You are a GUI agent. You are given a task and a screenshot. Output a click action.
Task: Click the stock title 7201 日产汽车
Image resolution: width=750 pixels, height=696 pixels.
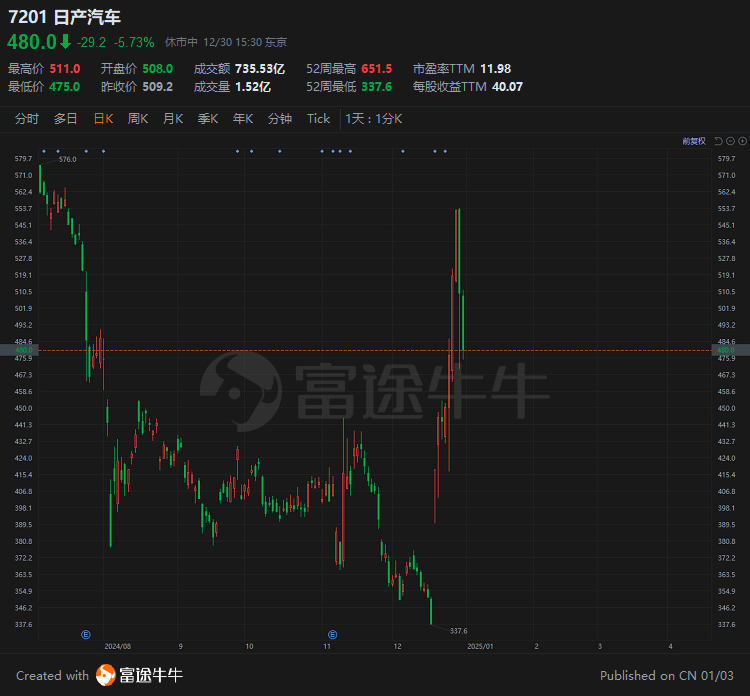pos(65,17)
